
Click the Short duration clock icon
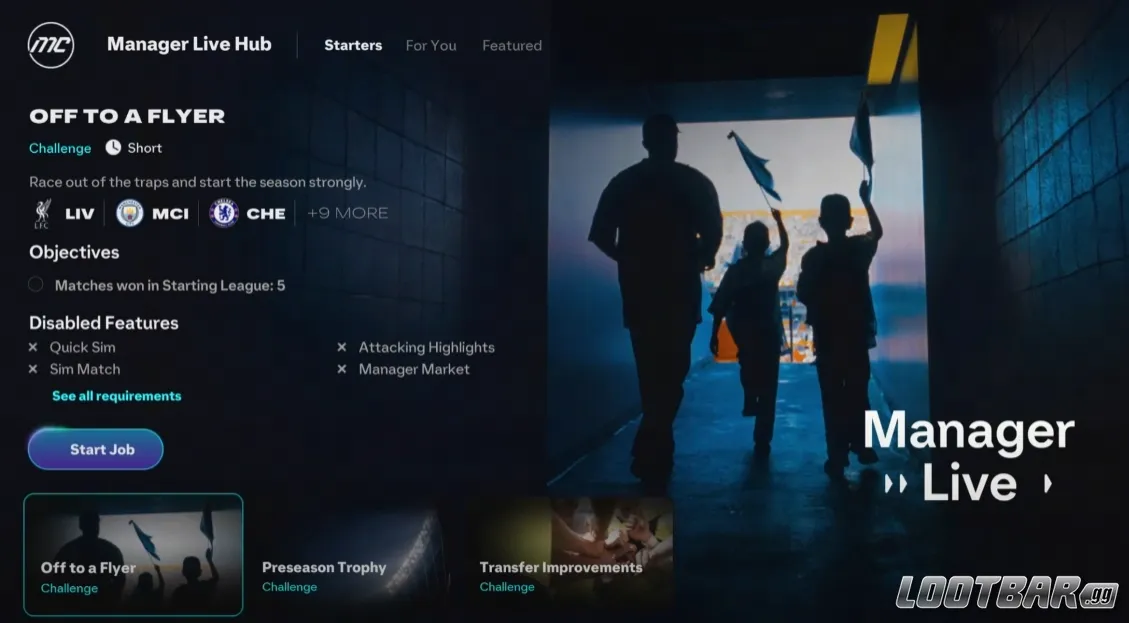click(x=113, y=147)
